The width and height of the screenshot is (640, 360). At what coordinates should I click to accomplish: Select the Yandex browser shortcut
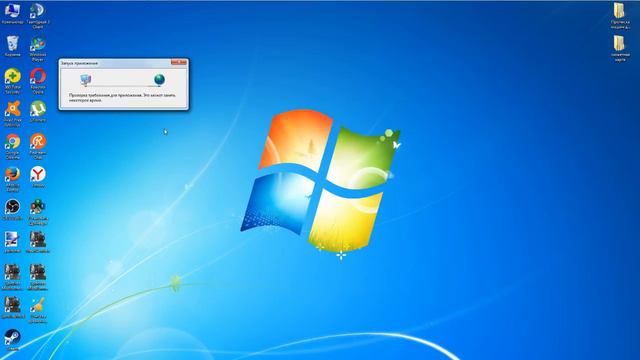[x=38, y=177]
